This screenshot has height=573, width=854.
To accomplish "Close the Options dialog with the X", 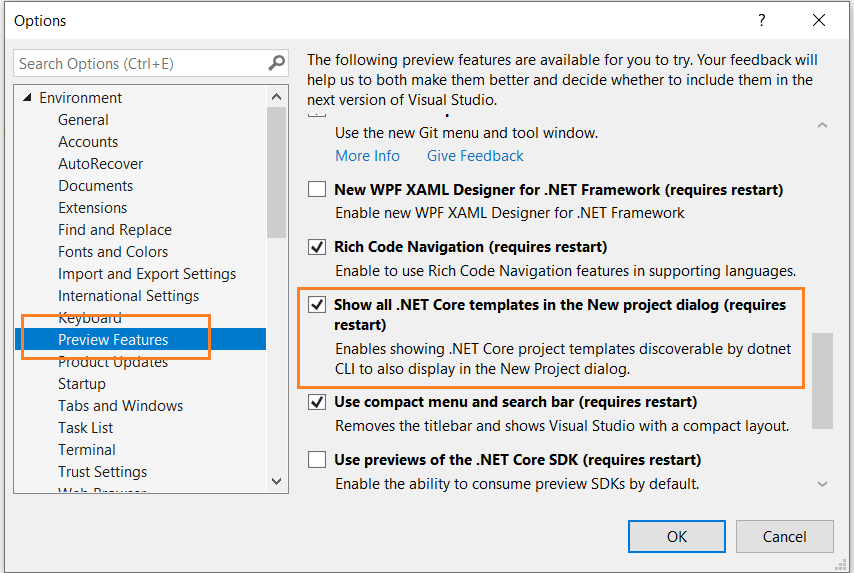I will [819, 20].
